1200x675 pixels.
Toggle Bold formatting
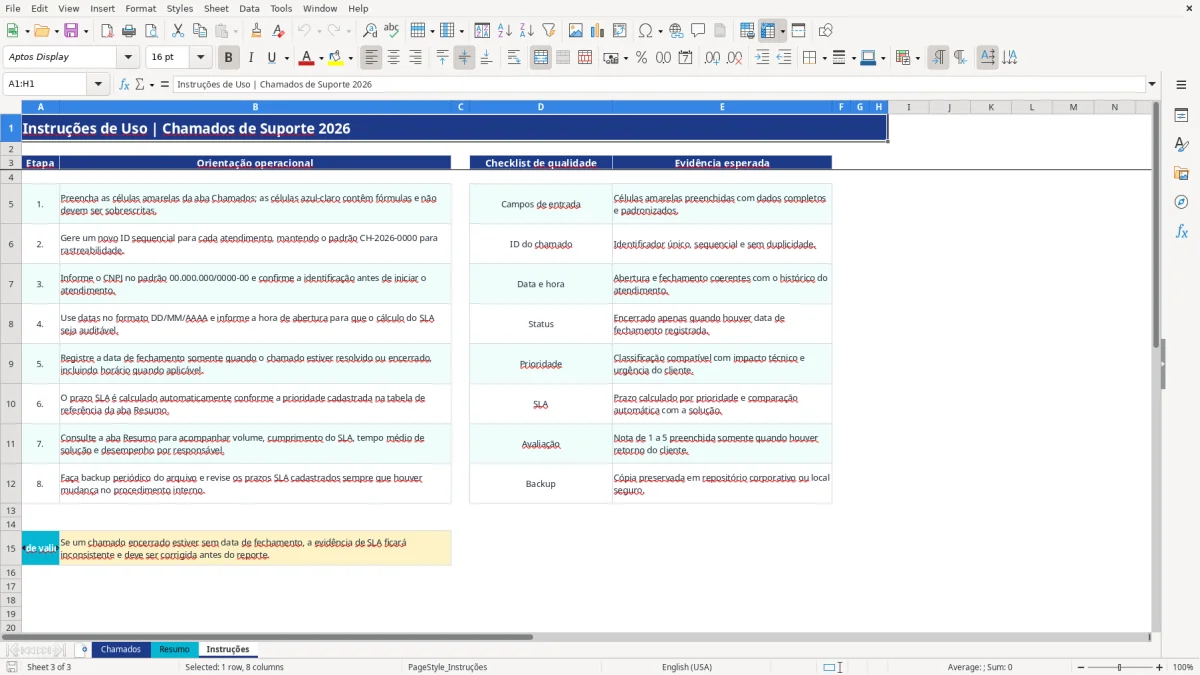pyautogui.click(x=229, y=58)
